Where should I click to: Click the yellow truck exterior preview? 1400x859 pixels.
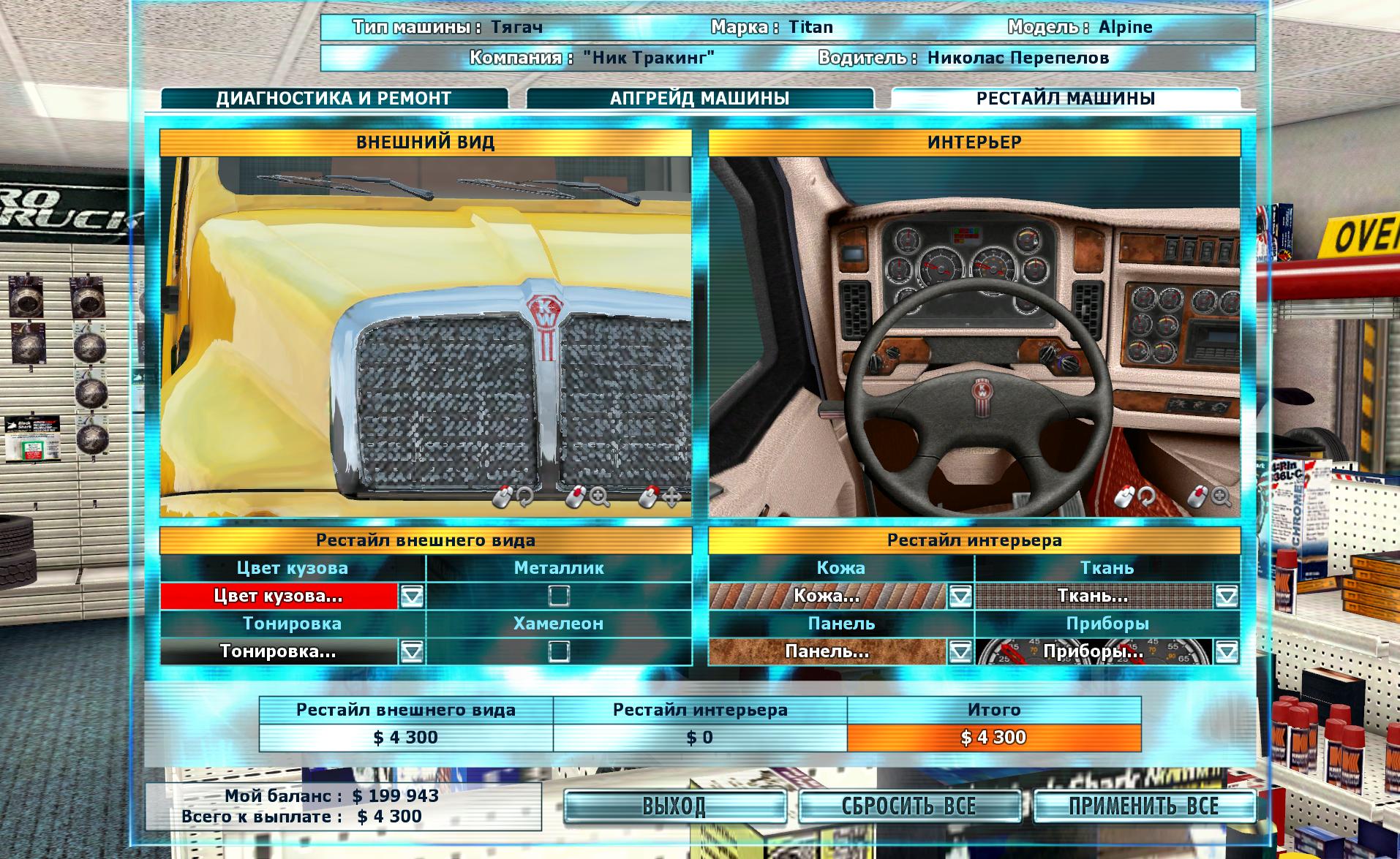point(426,337)
